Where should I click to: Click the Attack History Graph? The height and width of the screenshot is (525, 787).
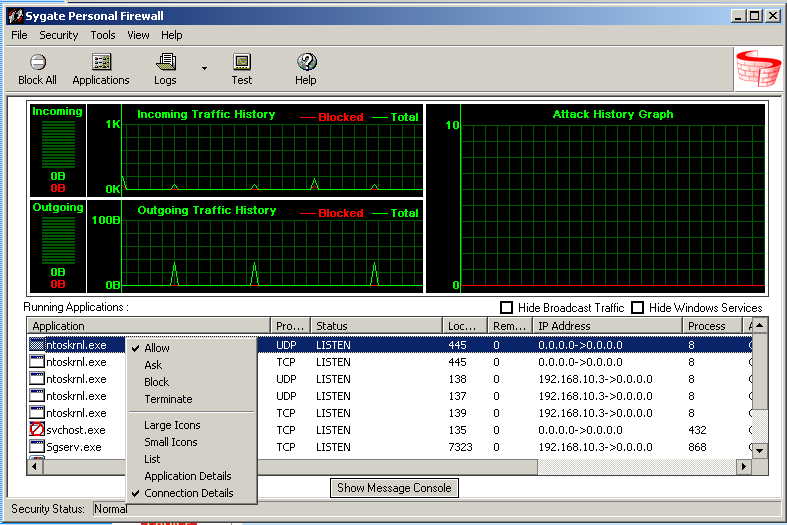point(596,198)
